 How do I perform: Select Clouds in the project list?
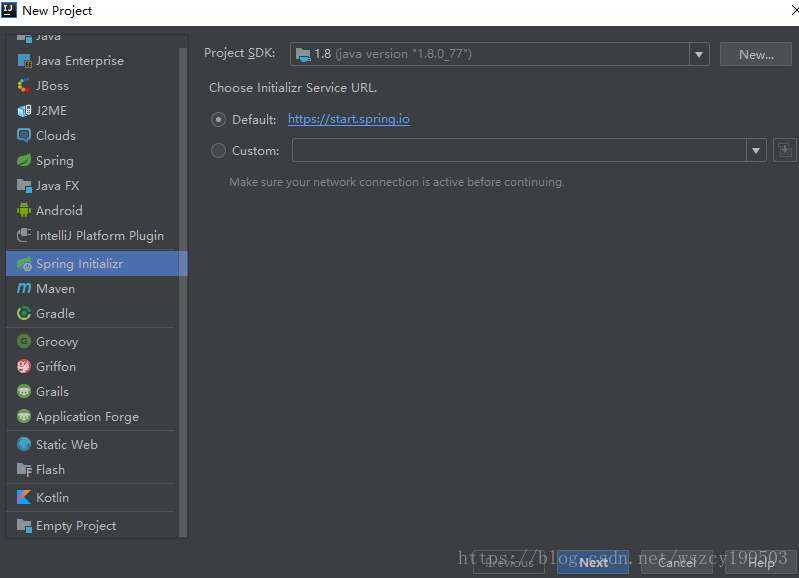[x=93, y=136]
